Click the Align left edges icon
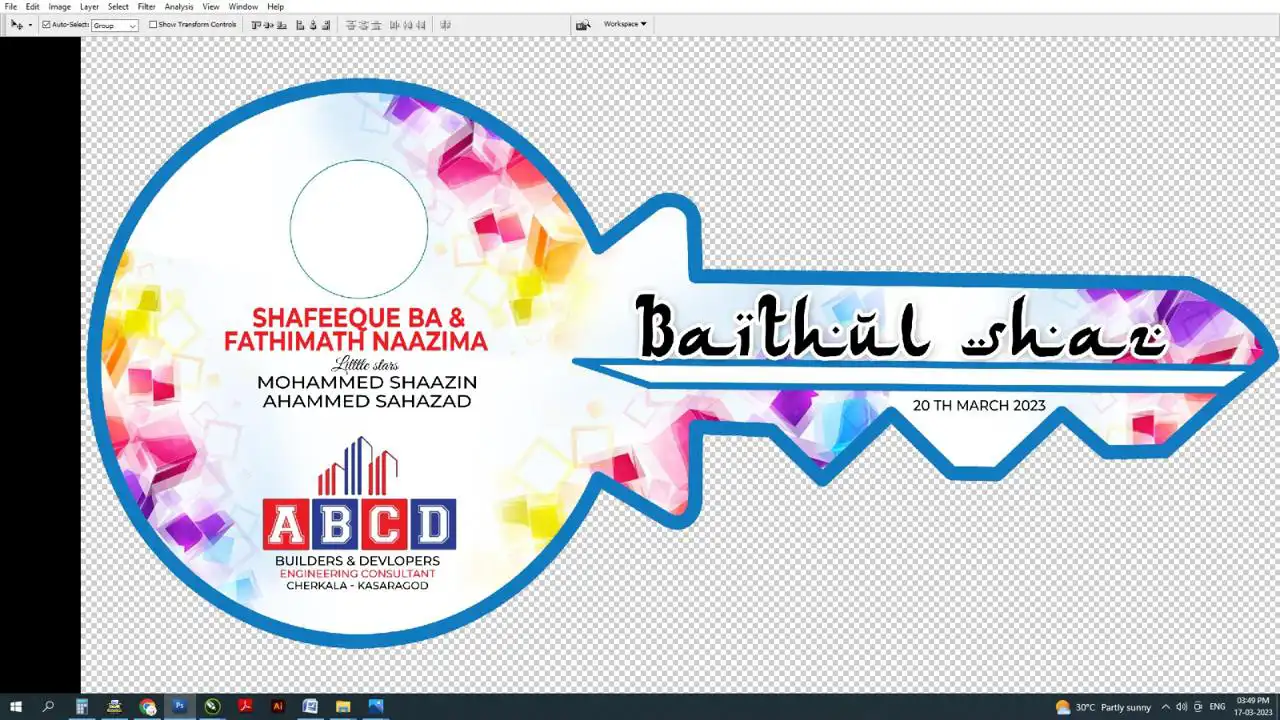The image size is (1280, 720). click(x=299, y=25)
